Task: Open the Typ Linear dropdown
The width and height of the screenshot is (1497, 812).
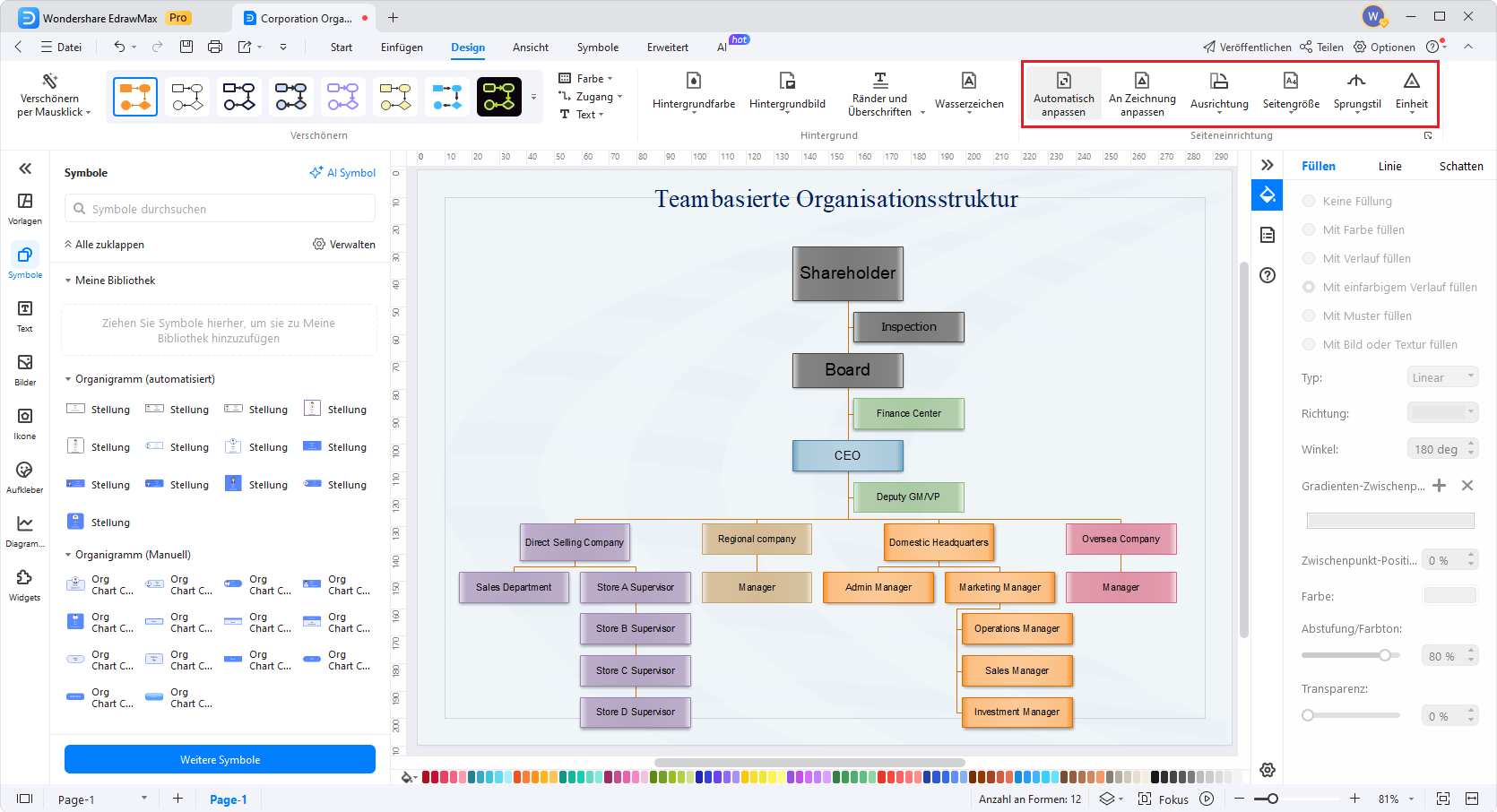Action: (x=1442, y=377)
